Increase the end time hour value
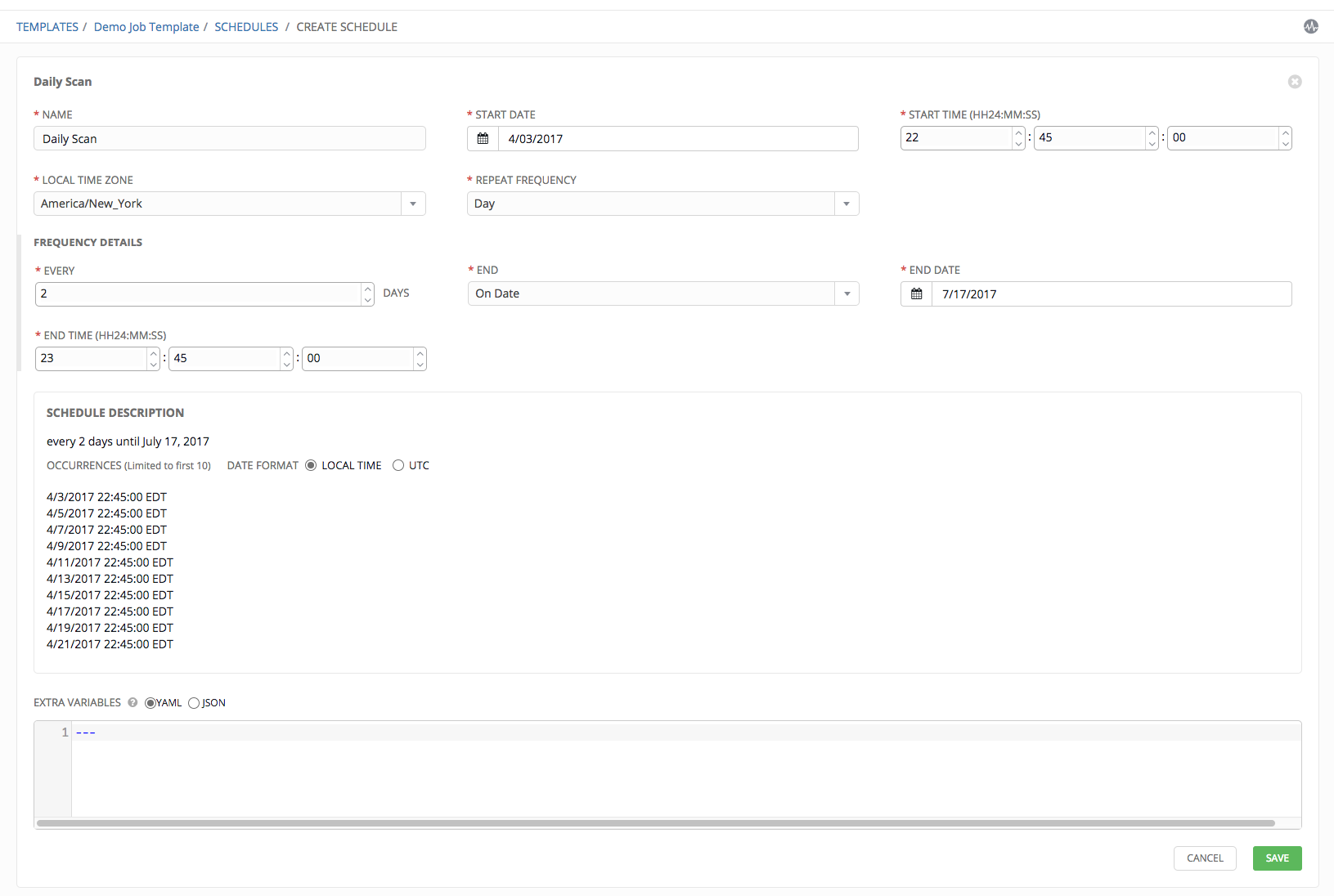The image size is (1334, 896). (x=153, y=353)
